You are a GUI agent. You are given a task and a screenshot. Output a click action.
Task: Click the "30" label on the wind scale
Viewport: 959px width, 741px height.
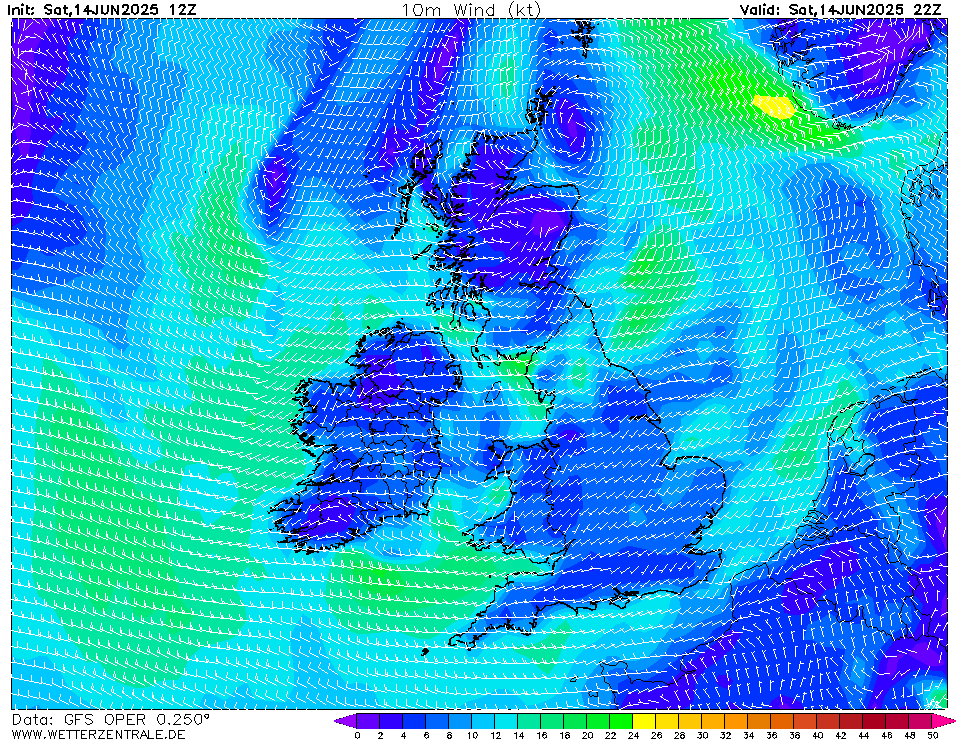702,735
